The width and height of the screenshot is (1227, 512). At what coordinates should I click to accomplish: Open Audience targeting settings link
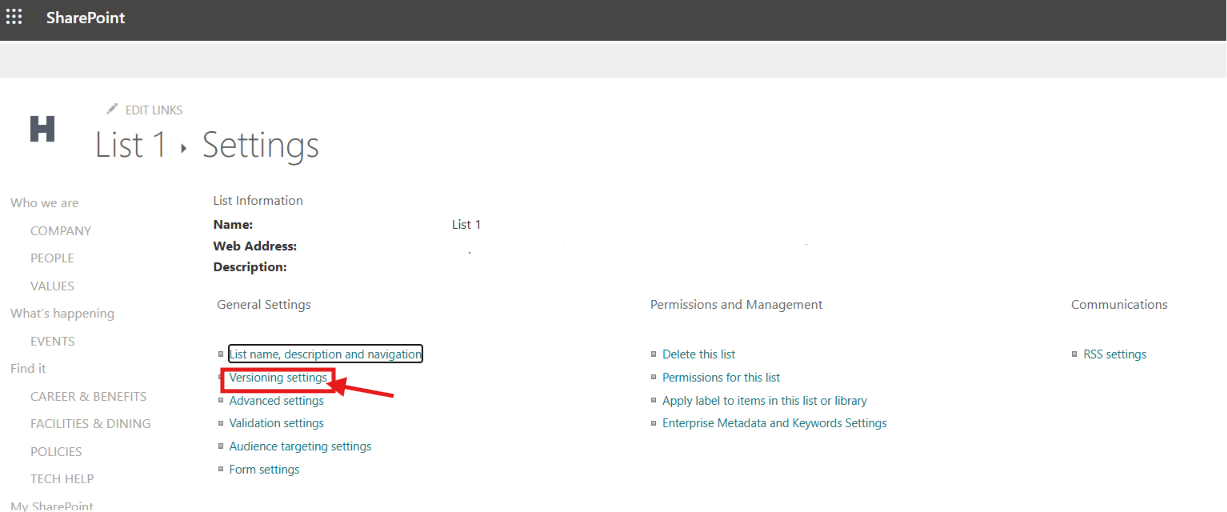[300, 447]
